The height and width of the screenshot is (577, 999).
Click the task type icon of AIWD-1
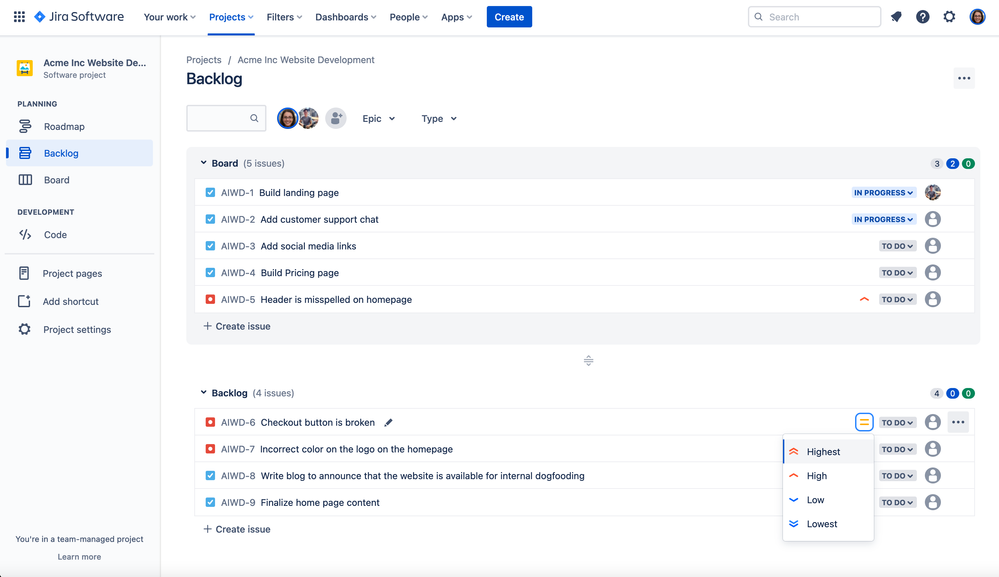210,192
